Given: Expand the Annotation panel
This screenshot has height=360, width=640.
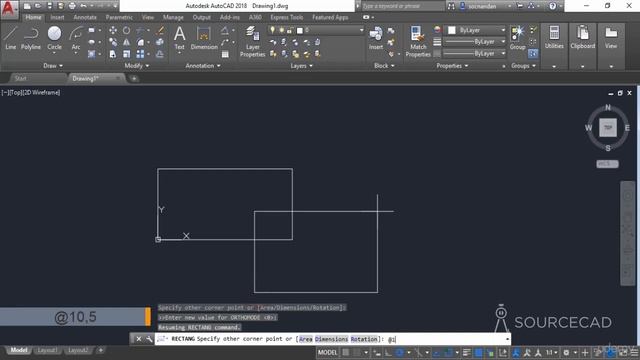Looking at the screenshot, I should [x=203, y=66].
